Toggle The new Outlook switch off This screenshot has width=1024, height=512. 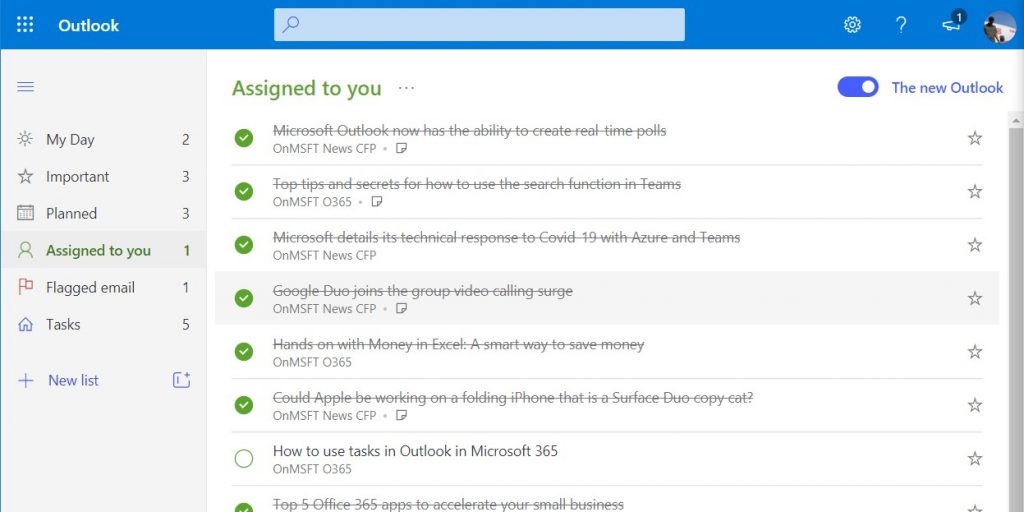coord(858,87)
